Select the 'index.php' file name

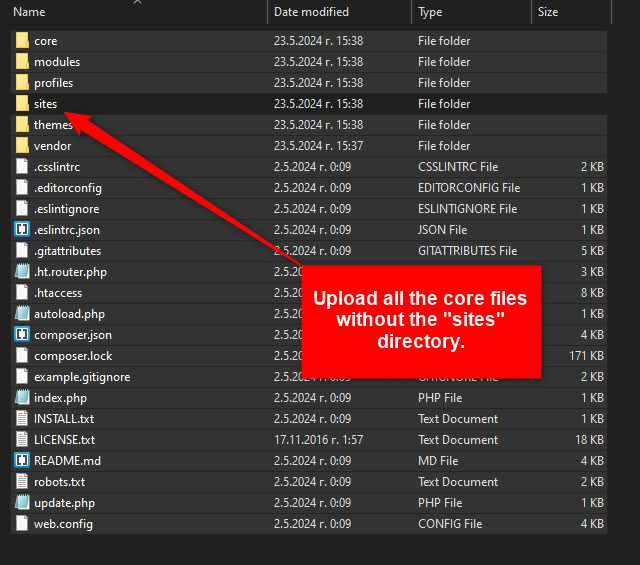pyautogui.click(x=60, y=398)
